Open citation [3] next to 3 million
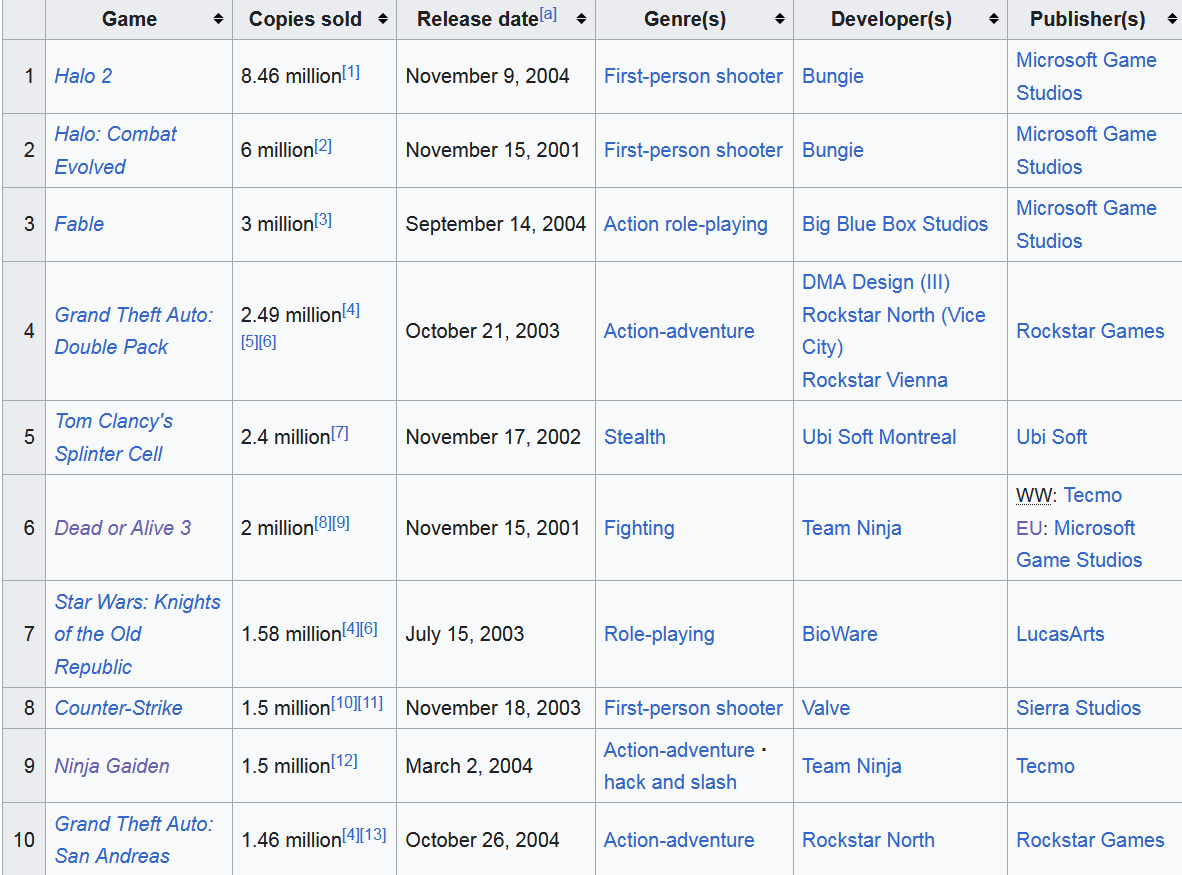 (x=323, y=219)
